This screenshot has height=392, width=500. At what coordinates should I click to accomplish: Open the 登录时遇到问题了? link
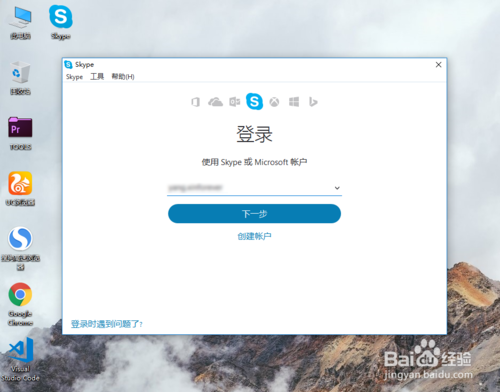(x=107, y=324)
